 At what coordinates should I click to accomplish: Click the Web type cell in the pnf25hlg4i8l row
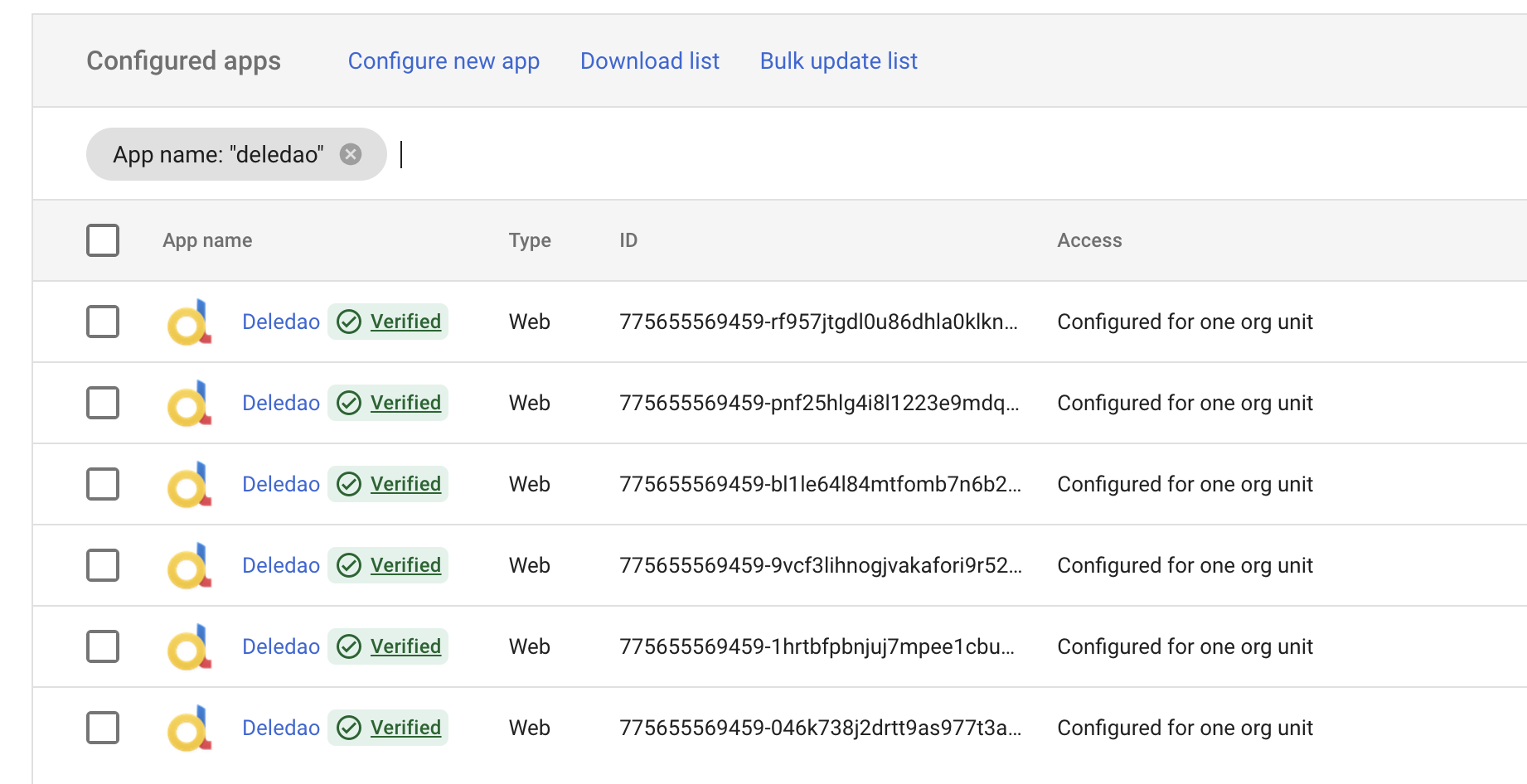point(529,403)
